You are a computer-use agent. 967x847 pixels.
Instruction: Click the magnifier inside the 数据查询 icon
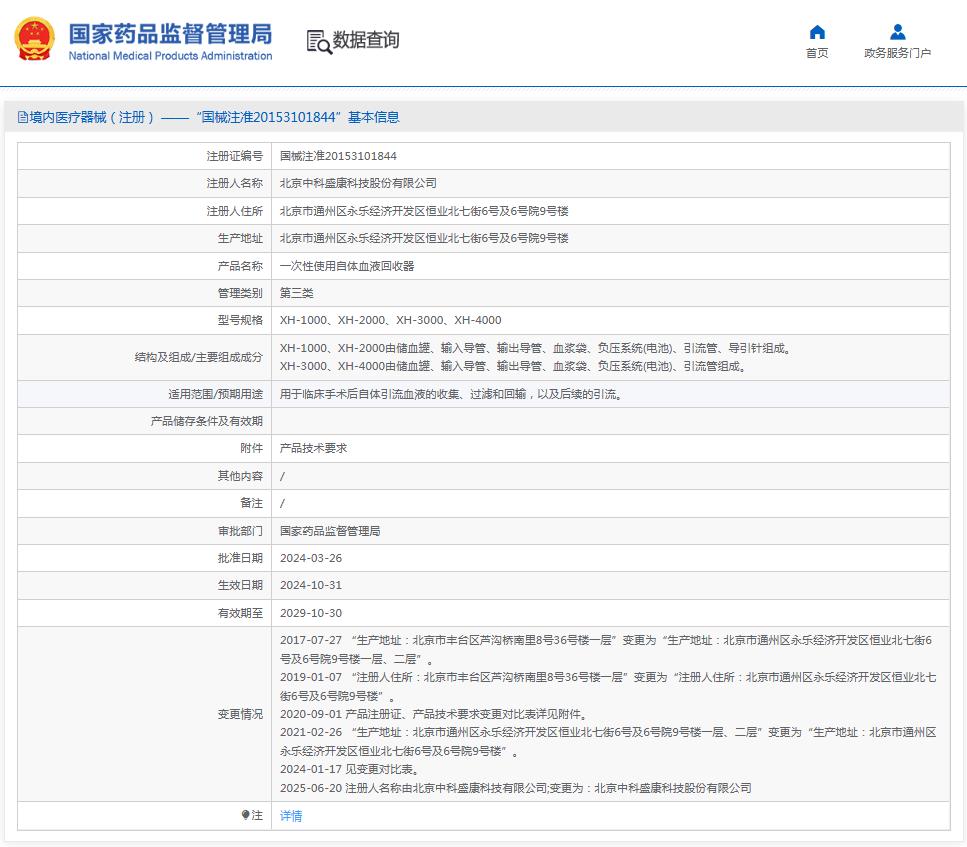(324, 46)
